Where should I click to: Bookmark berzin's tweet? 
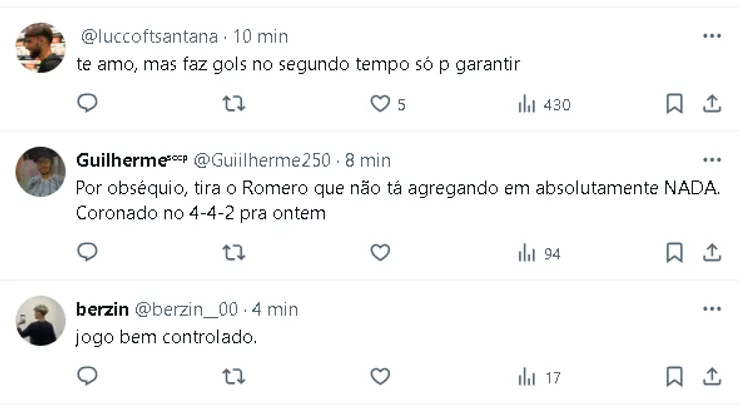pyautogui.click(x=675, y=377)
